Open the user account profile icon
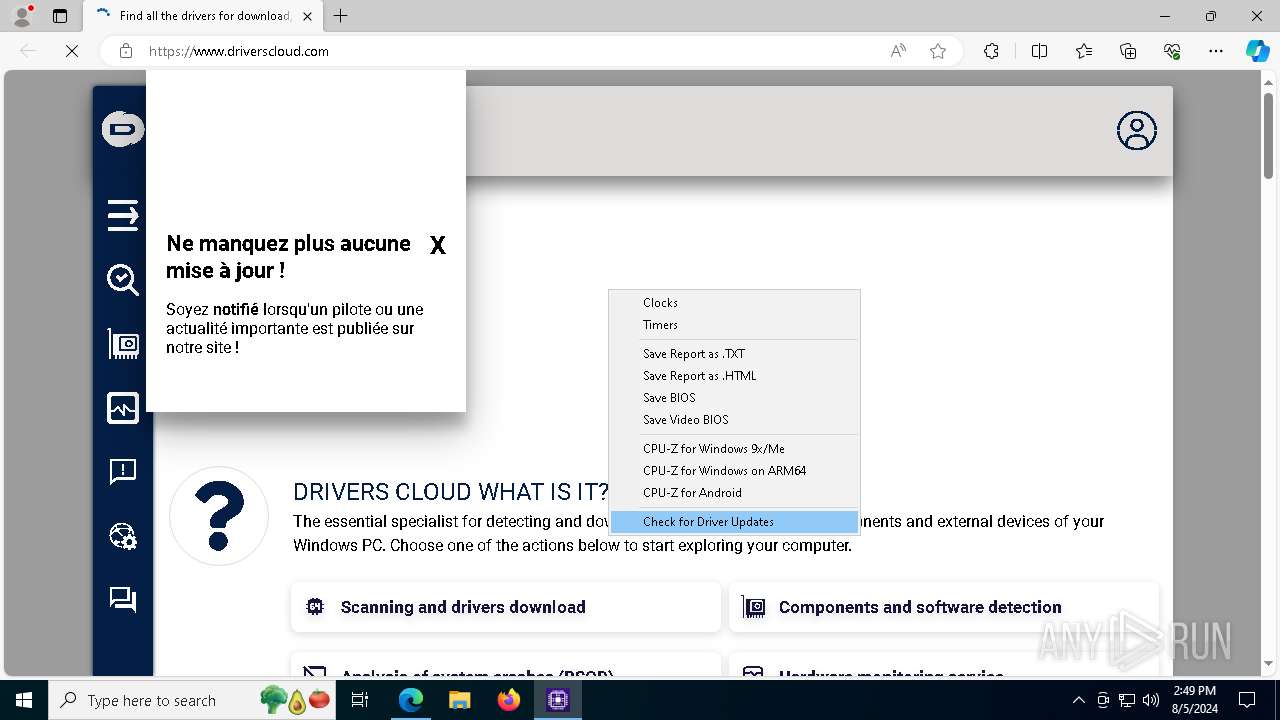 pos(1137,130)
